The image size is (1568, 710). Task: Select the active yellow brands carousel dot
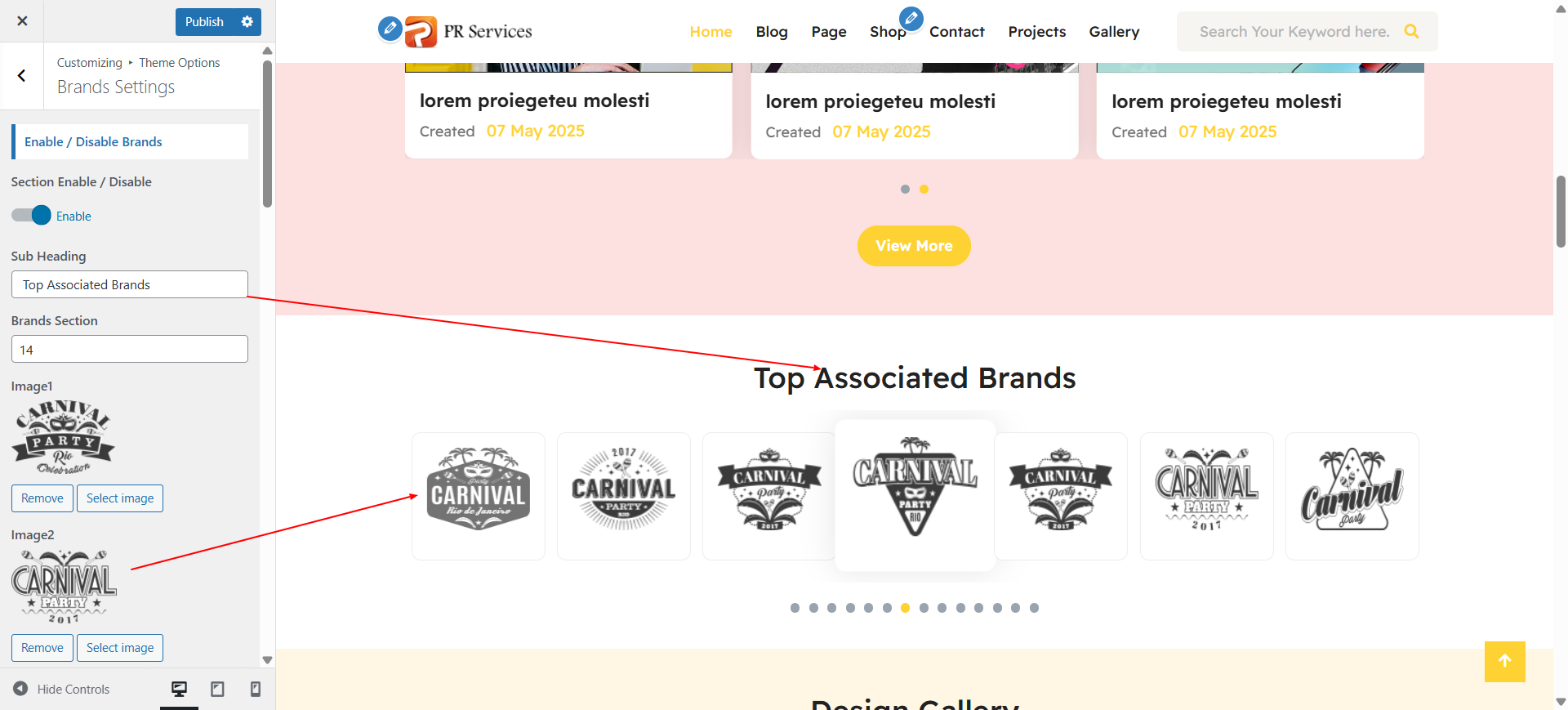click(905, 608)
